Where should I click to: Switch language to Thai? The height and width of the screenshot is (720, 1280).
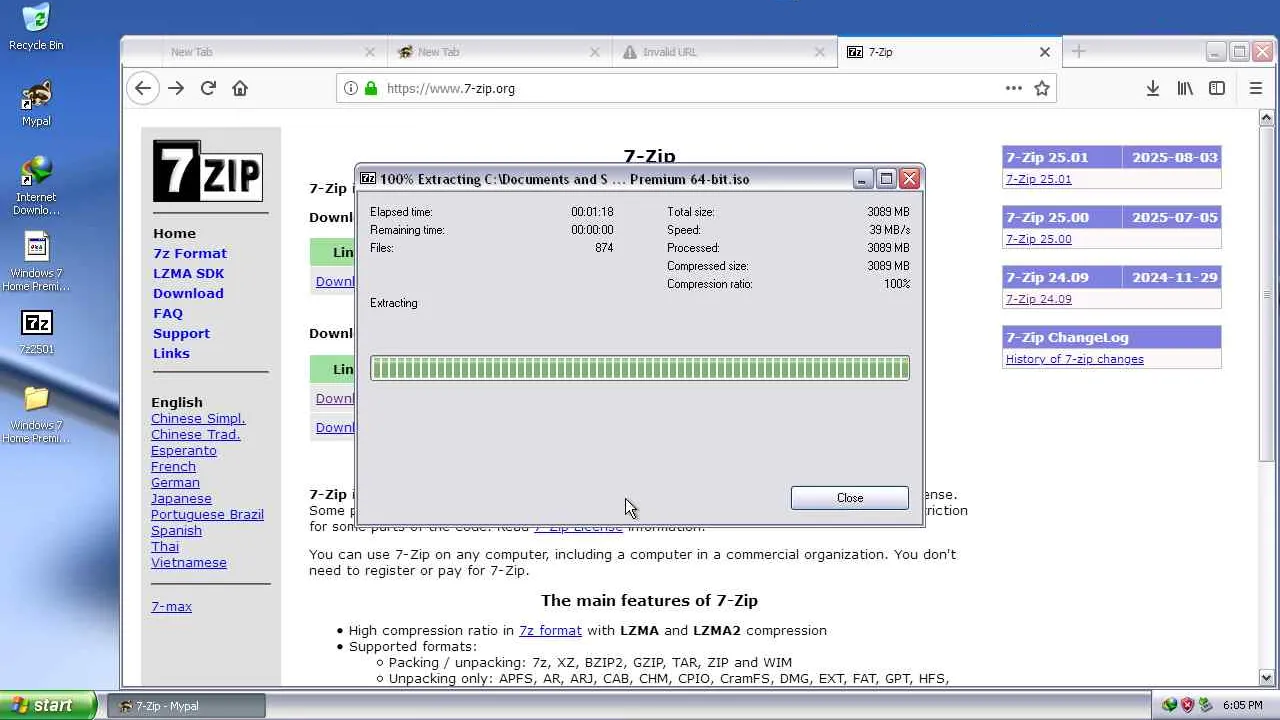point(165,546)
